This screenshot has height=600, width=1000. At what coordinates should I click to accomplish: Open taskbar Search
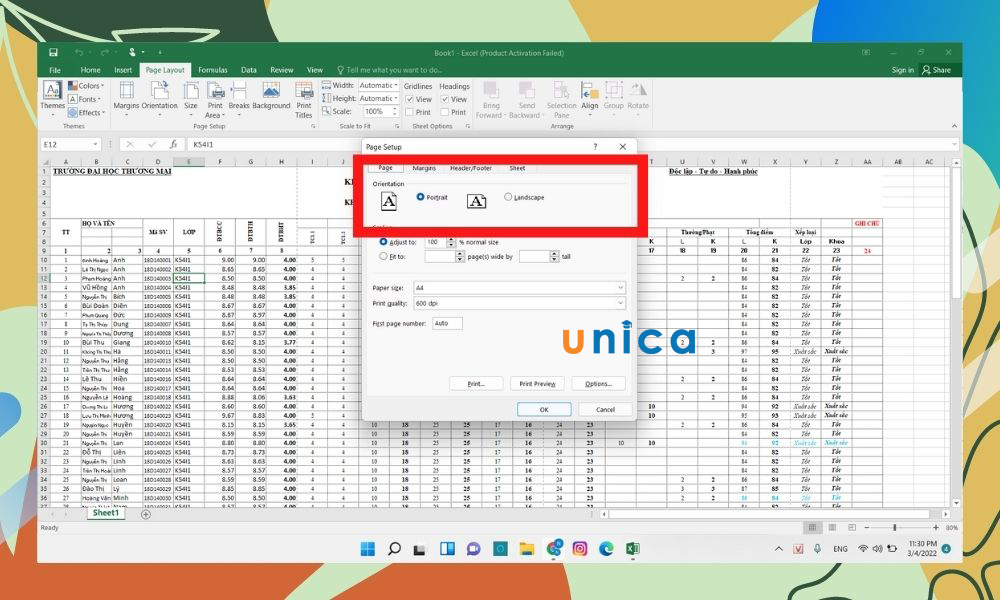point(394,548)
